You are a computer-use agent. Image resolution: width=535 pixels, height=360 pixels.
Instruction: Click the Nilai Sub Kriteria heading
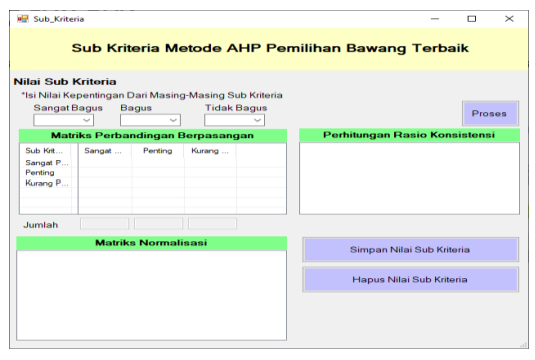pyautogui.click(x=65, y=82)
